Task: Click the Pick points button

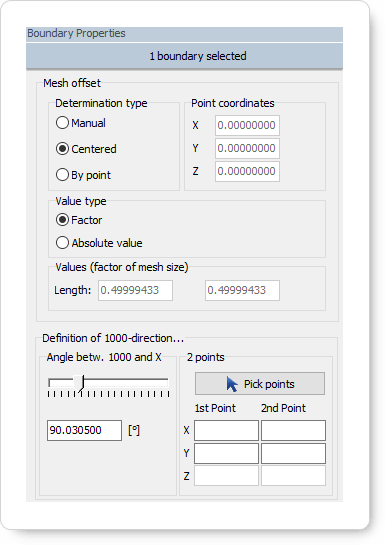Action: (260, 384)
